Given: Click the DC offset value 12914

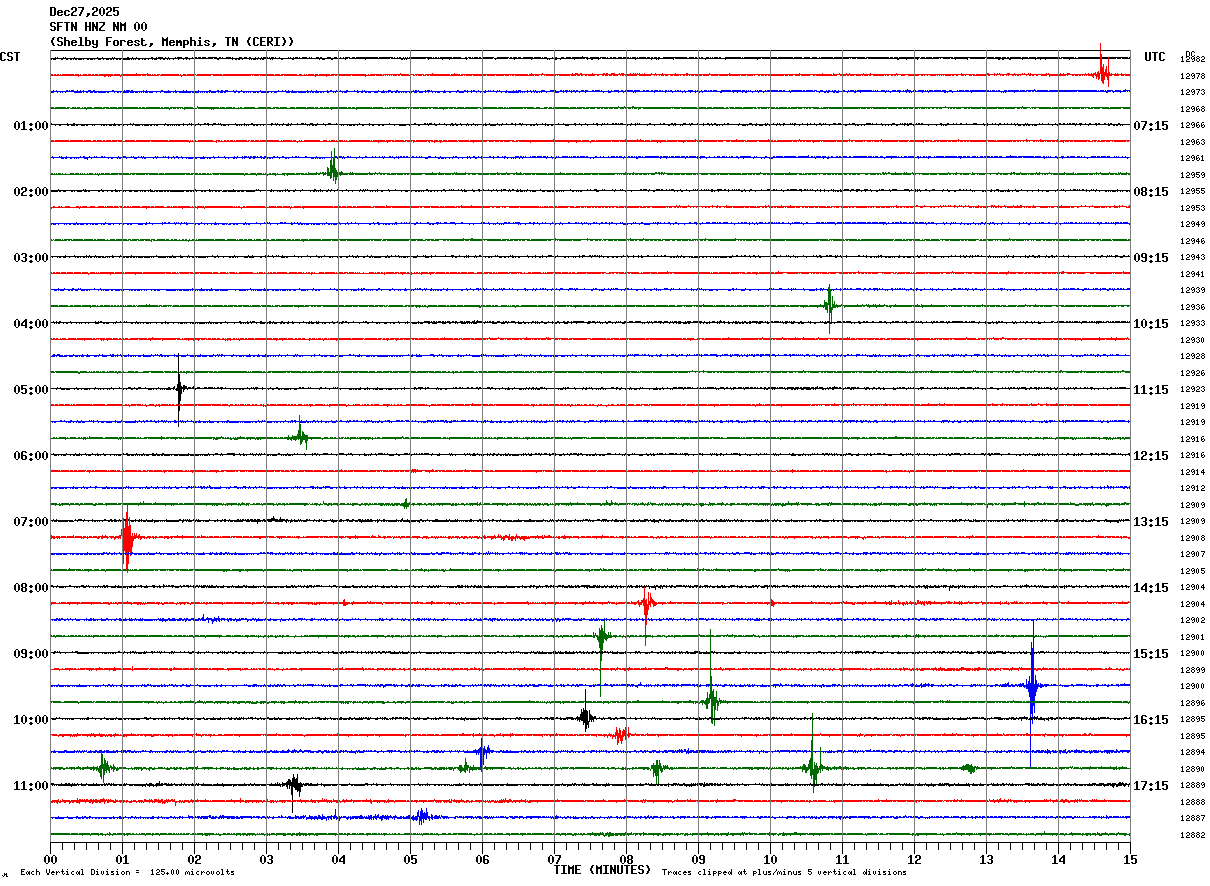Looking at the screenshot, I should click(x=1192, y=472).
